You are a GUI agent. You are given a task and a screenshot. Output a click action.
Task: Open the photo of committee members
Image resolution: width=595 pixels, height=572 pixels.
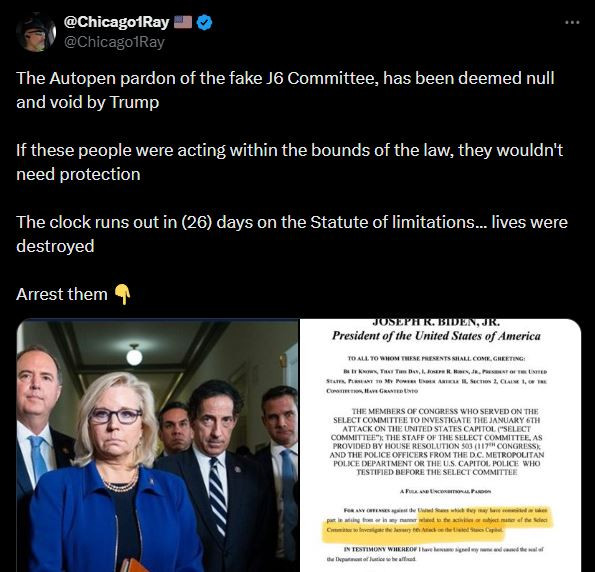coord(158,445)
